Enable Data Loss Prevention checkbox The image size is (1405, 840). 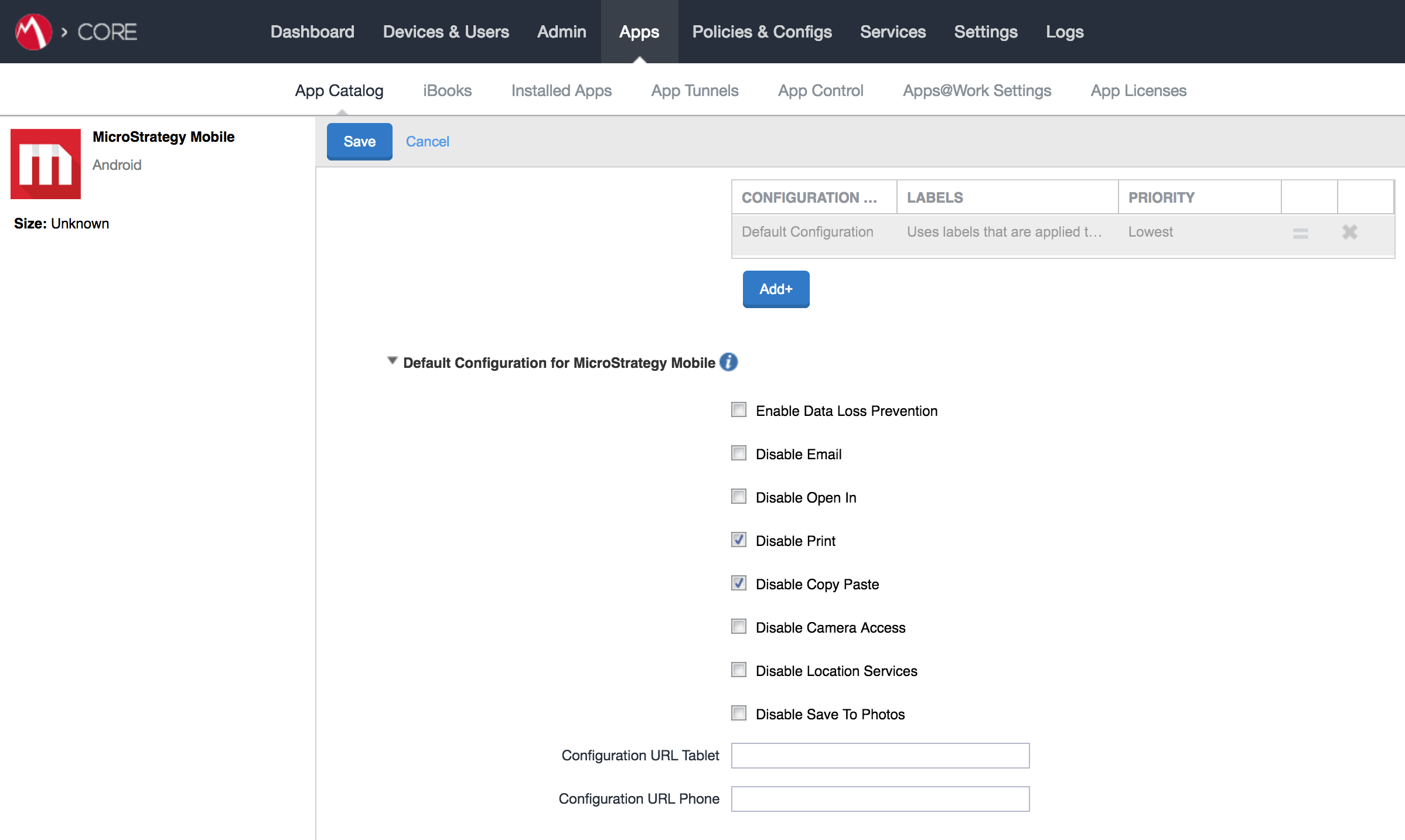tap(739, 409)
